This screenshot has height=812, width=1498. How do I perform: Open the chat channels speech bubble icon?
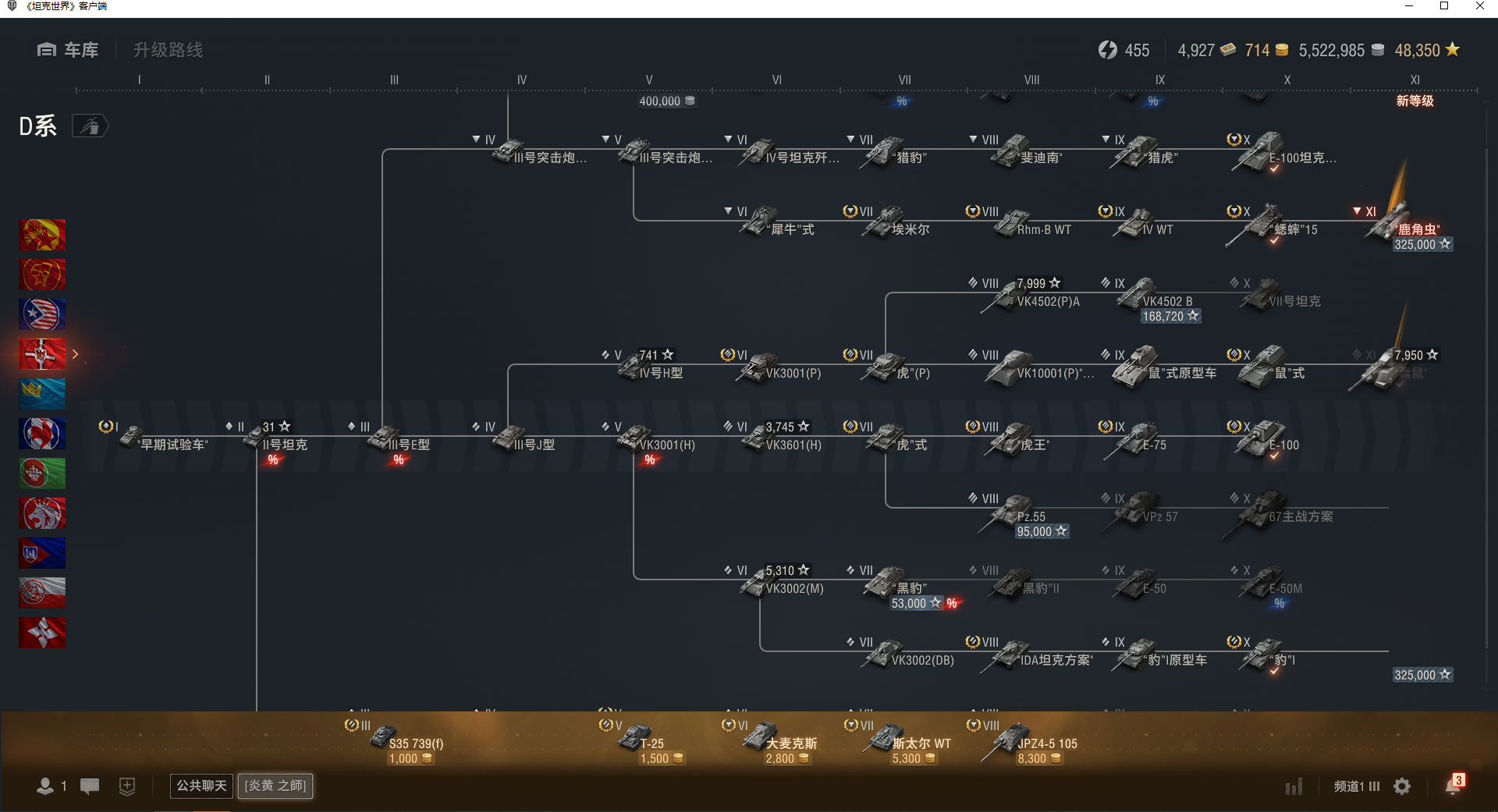[x=90, y=786]
